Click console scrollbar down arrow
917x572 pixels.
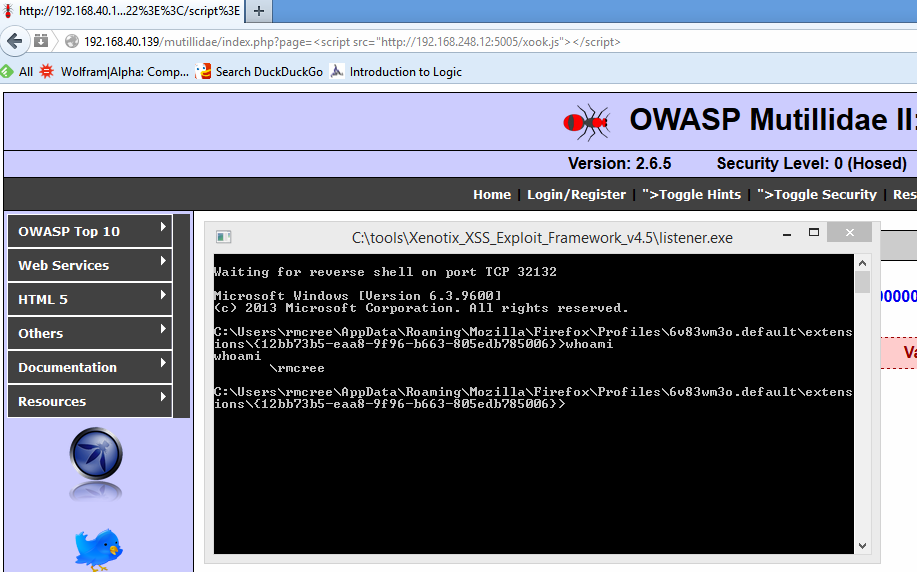click(862, 546)
